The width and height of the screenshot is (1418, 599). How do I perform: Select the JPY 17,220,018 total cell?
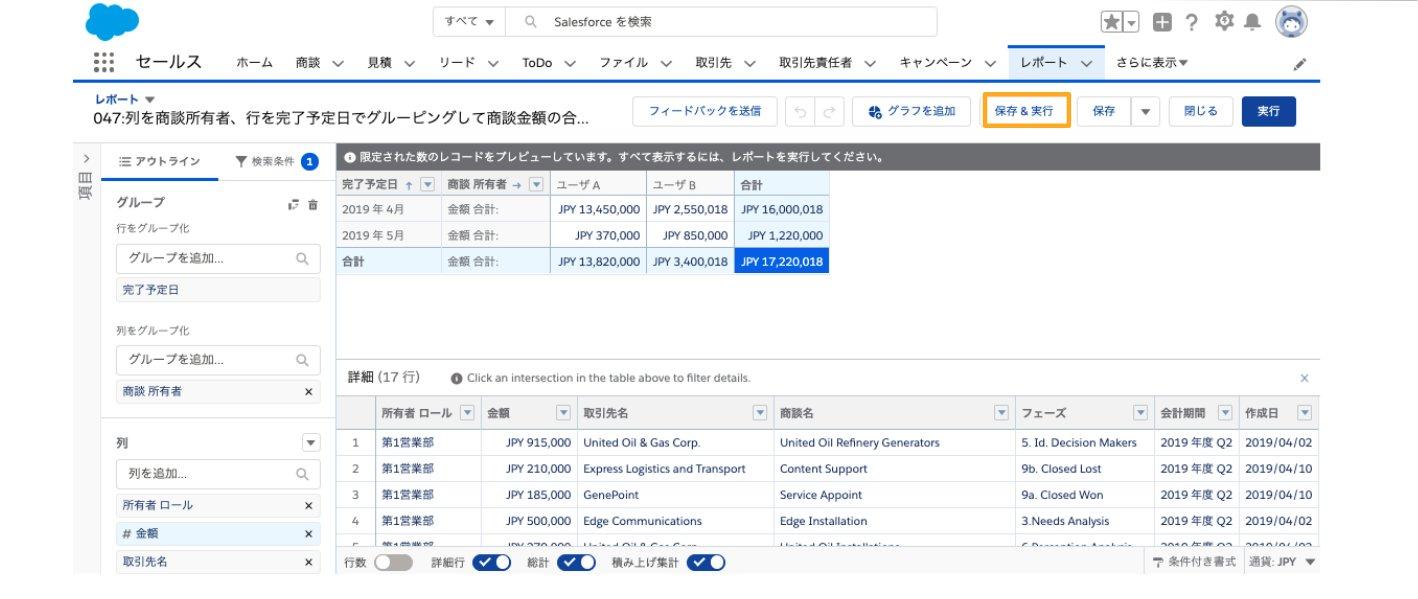pos(781,262)
